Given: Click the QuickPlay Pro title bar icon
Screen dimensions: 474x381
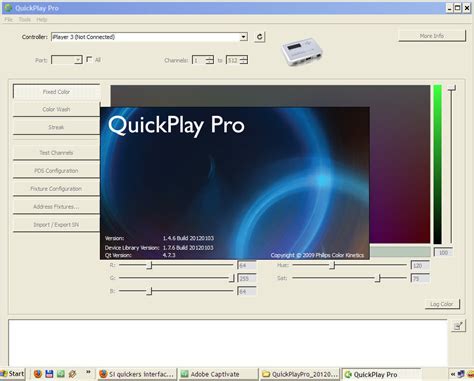Looking at the screenshot, I should pos(8,8).
